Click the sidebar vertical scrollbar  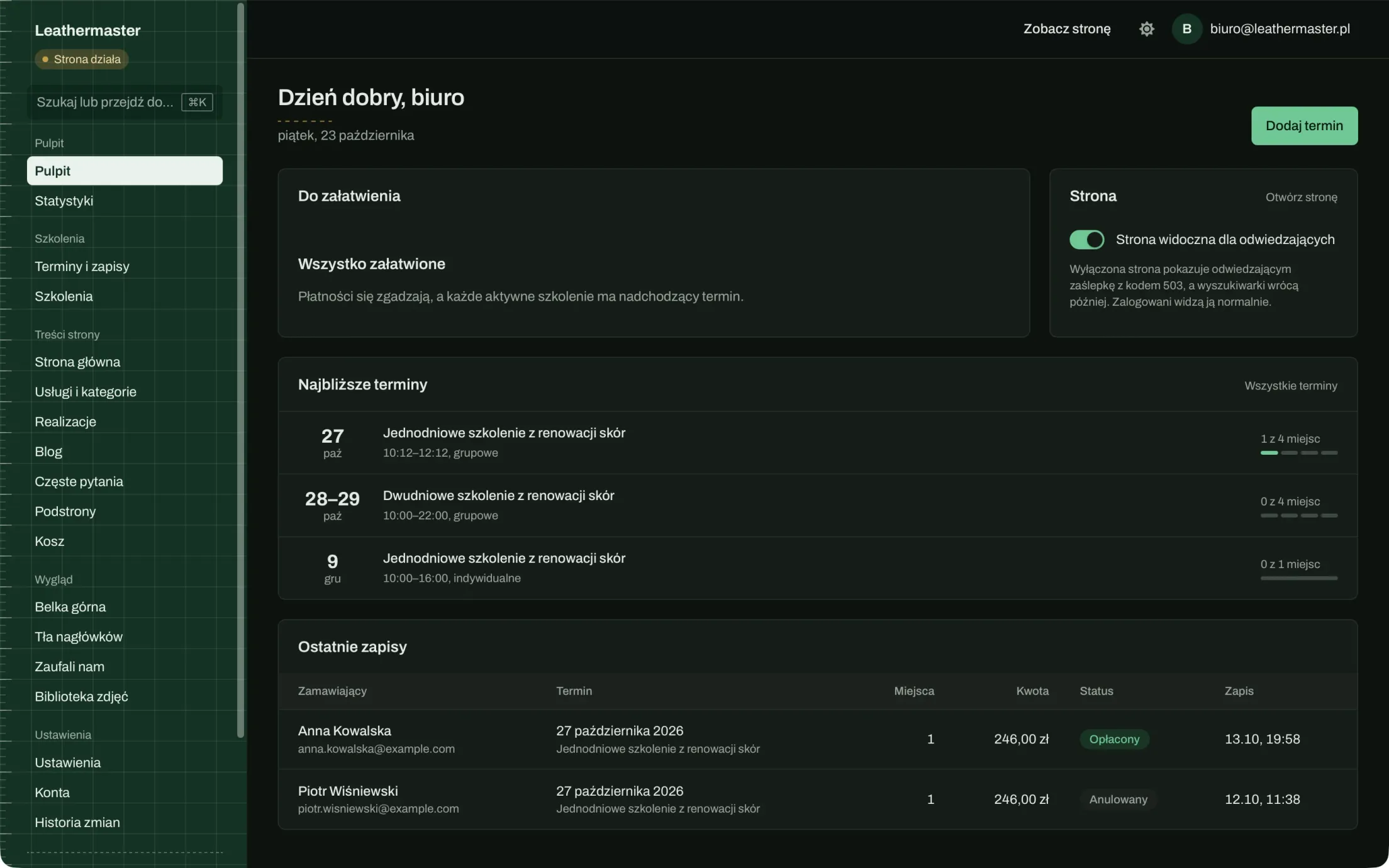coord(240,370)
